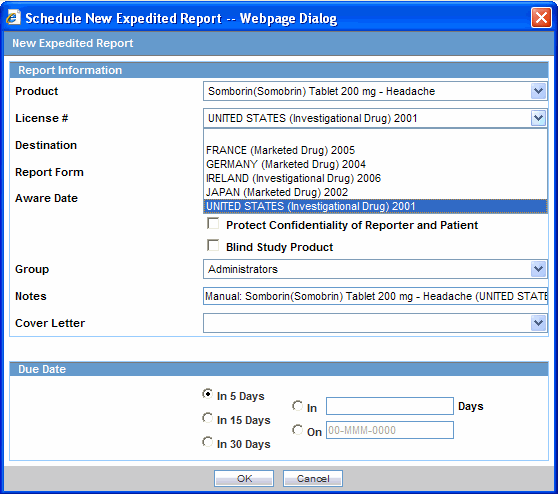Select GERMANY (Marketed Drug) 2004 license
Viewport: 558px width, 494px height.
(375, 164)
